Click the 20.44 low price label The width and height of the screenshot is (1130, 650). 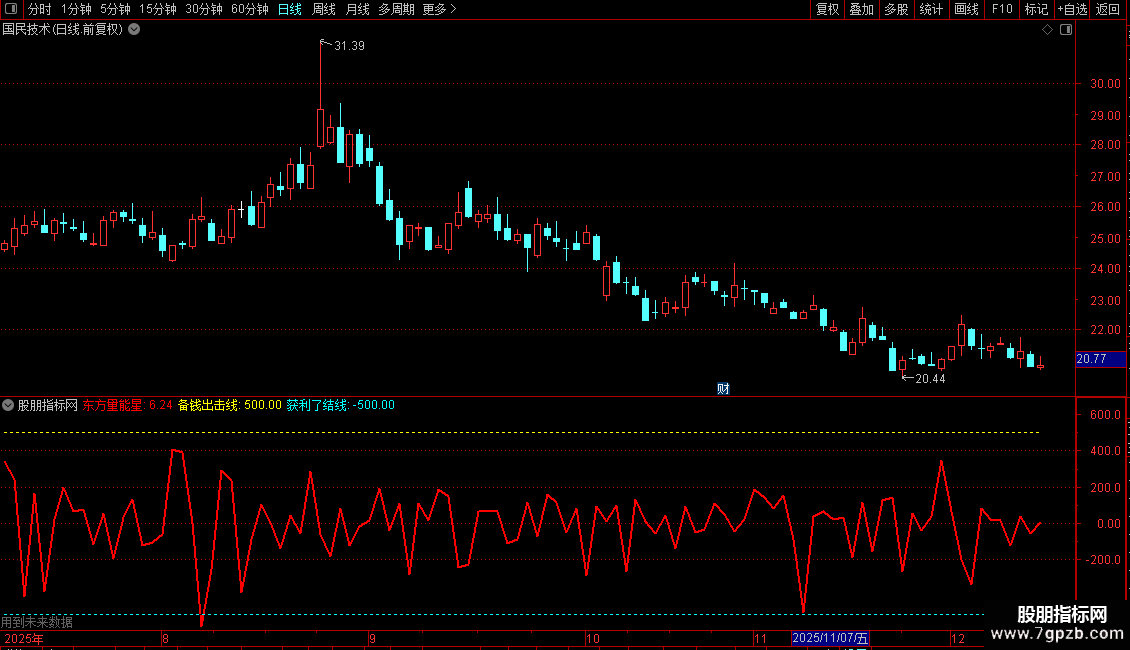pos(930,379)
